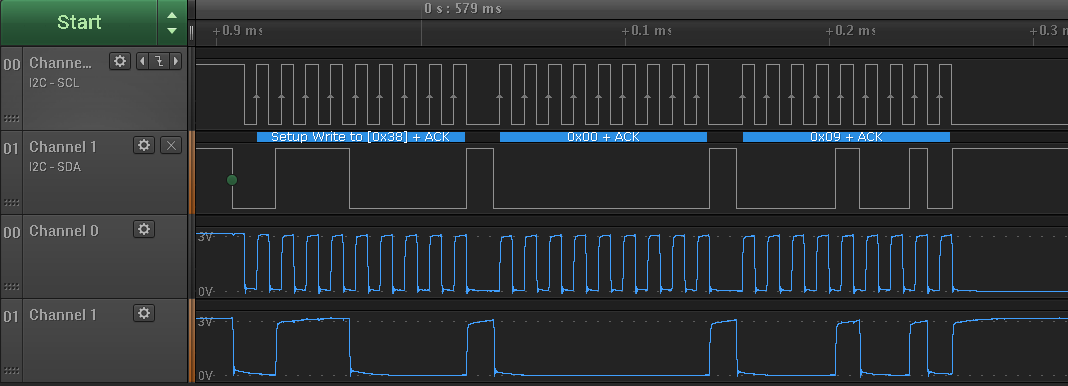Select the '0x00 + ACK' decoded frame
The height and width of the screenshot is (386, 1068).
(x=603, y=137)
